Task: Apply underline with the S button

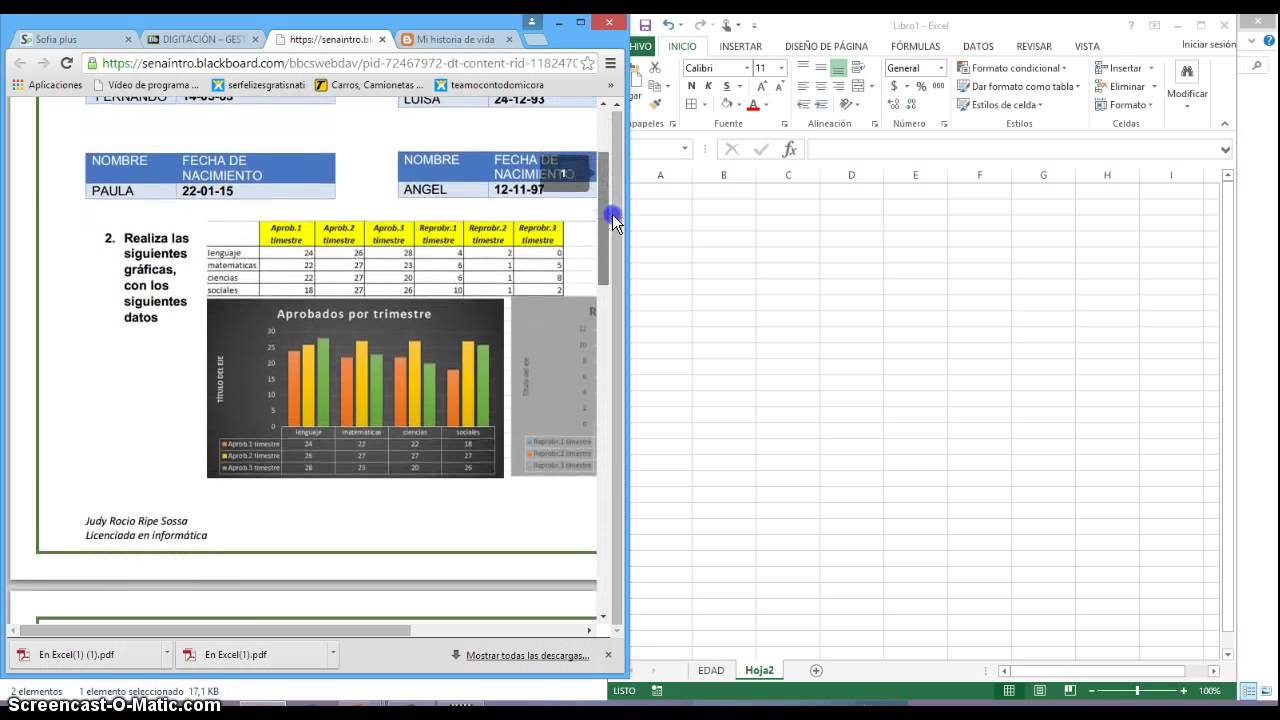Action: pyautogui.click(x=726, y=86)
